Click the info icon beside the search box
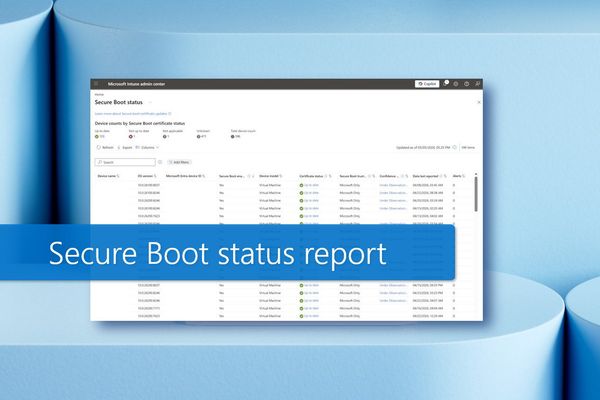 [160, 162]
